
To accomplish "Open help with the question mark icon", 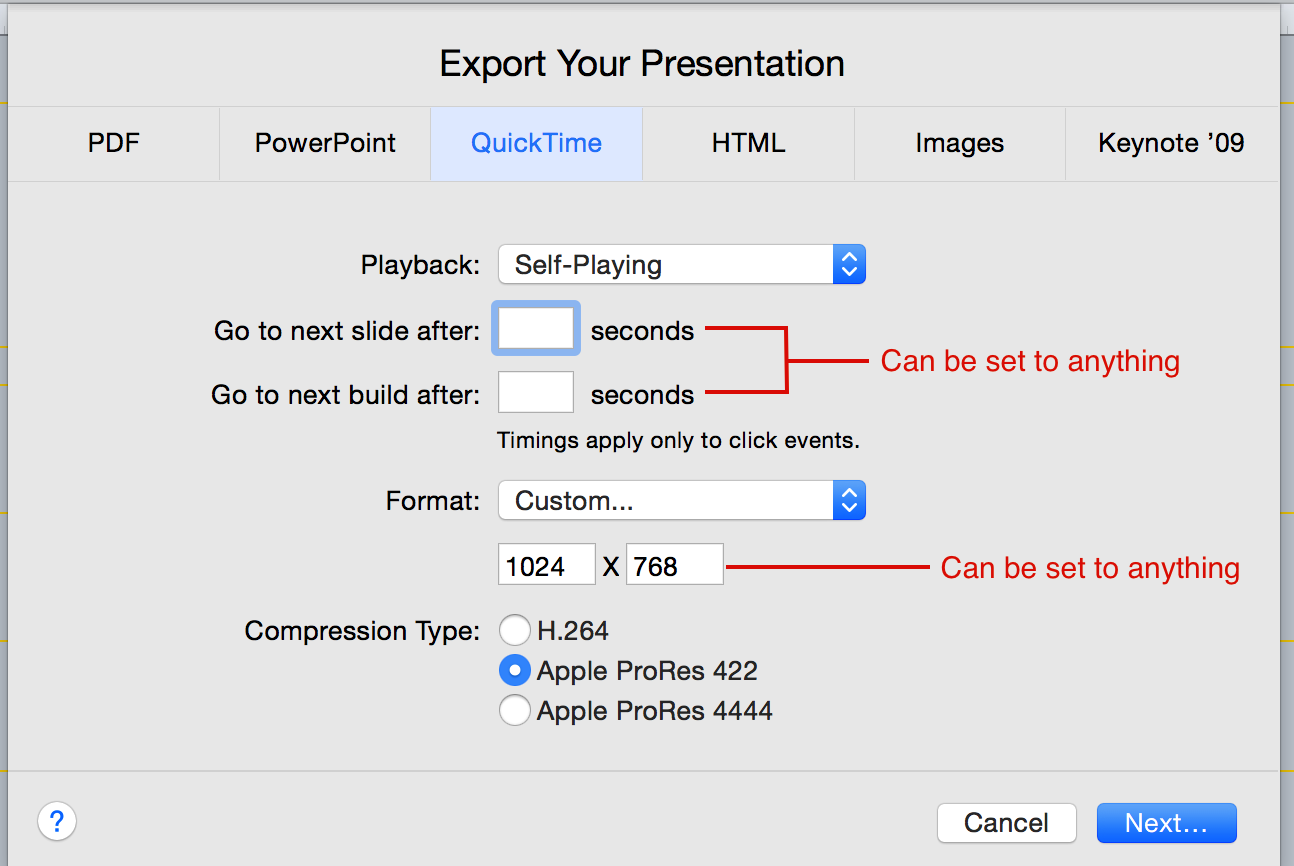I will click(x=57, y=822).
